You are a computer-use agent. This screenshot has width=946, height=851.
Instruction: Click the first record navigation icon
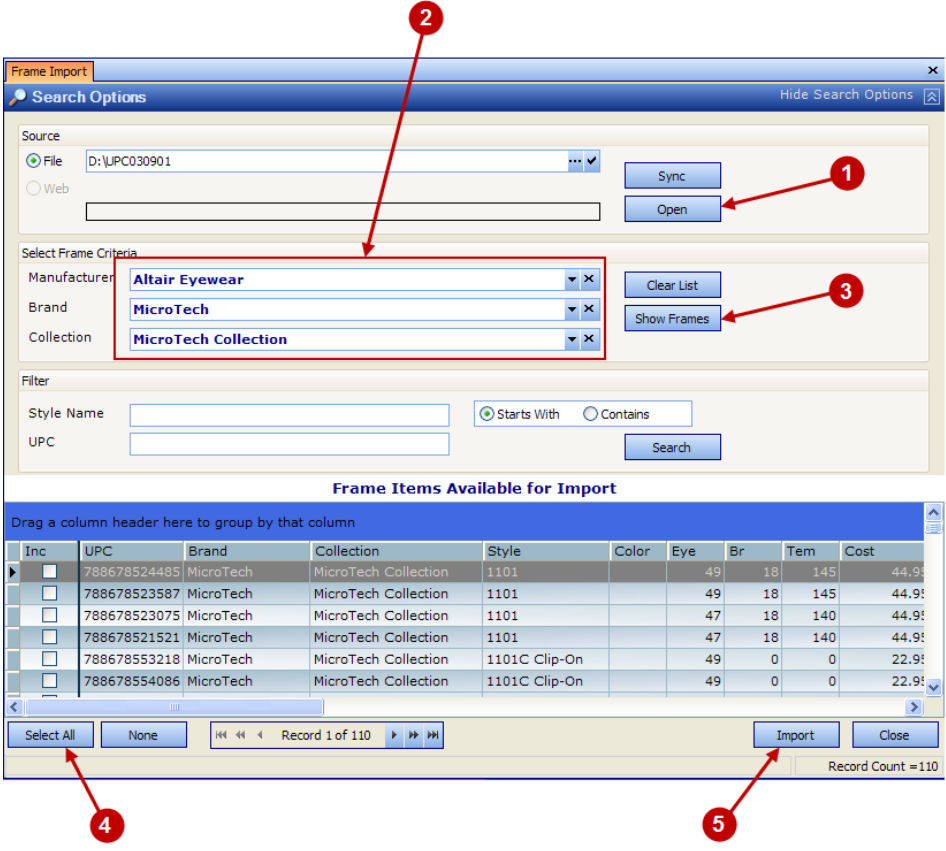pyautogui.click(x=221, y=735)
